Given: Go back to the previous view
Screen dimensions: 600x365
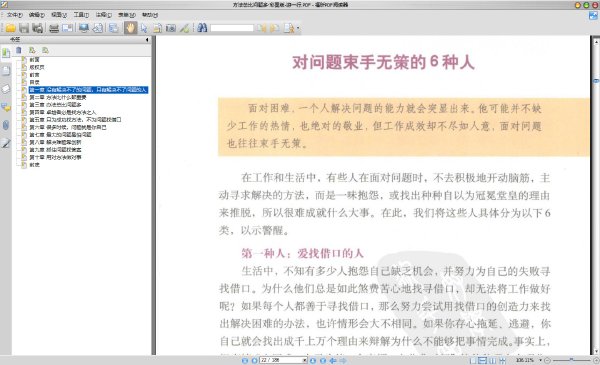Looking at the screenshot, I should tap(333, 360).
